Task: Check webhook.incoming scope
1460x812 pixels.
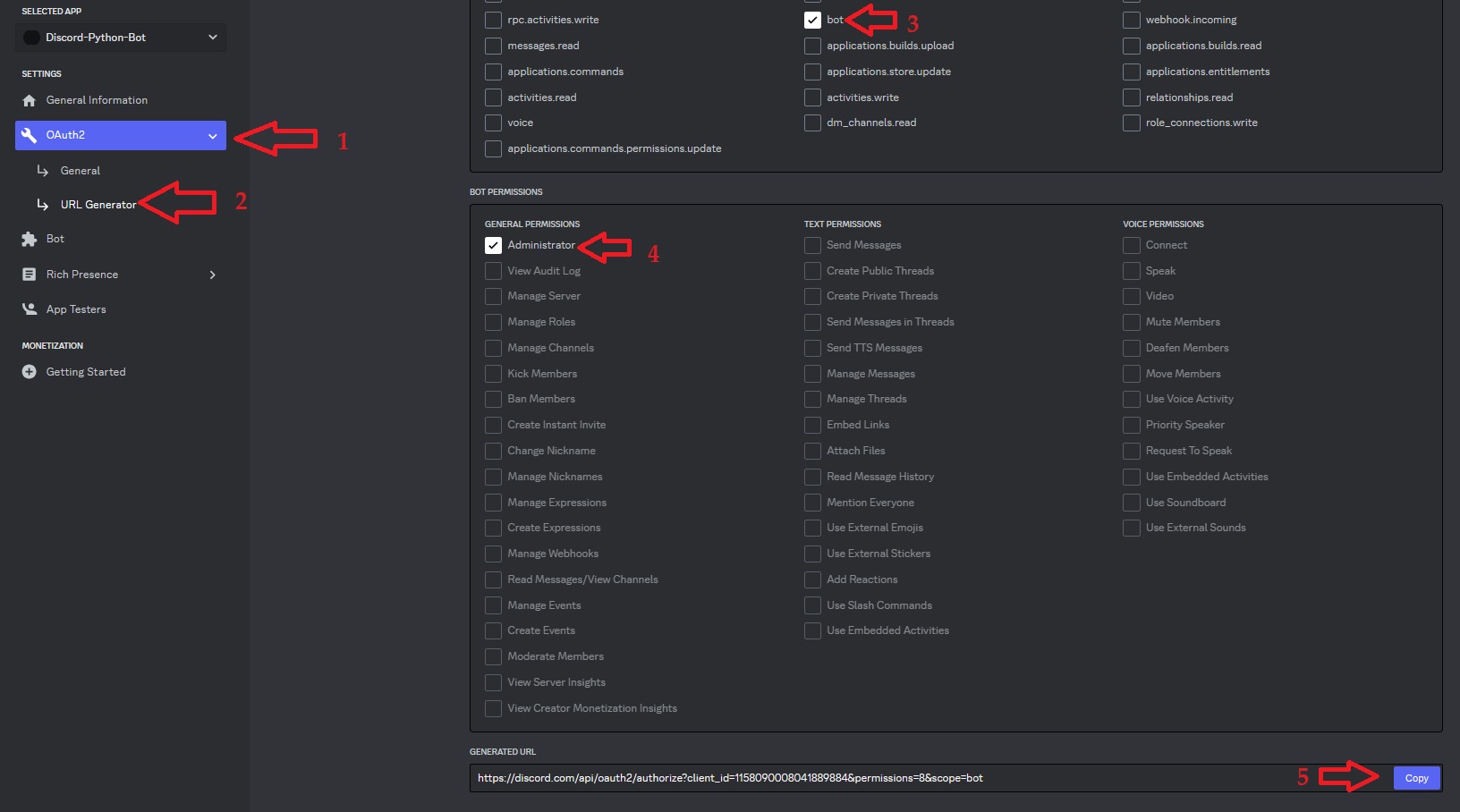Action: pos(1132,20)
